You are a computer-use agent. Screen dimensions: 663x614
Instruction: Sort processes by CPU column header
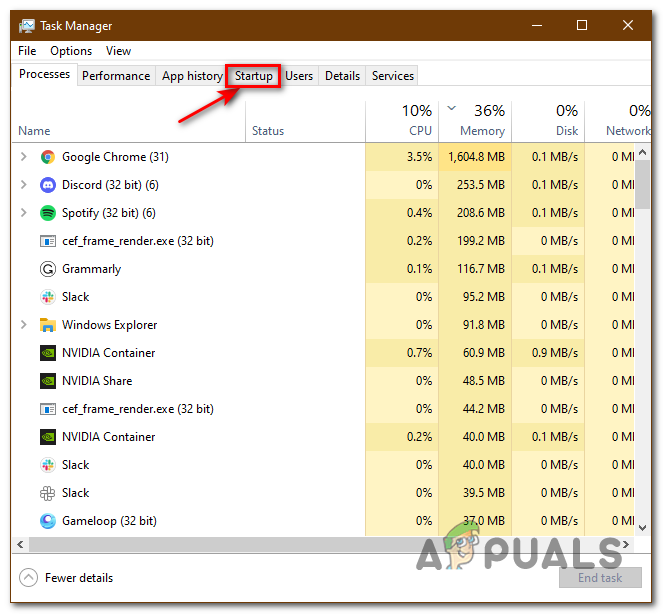click(402, 122)
